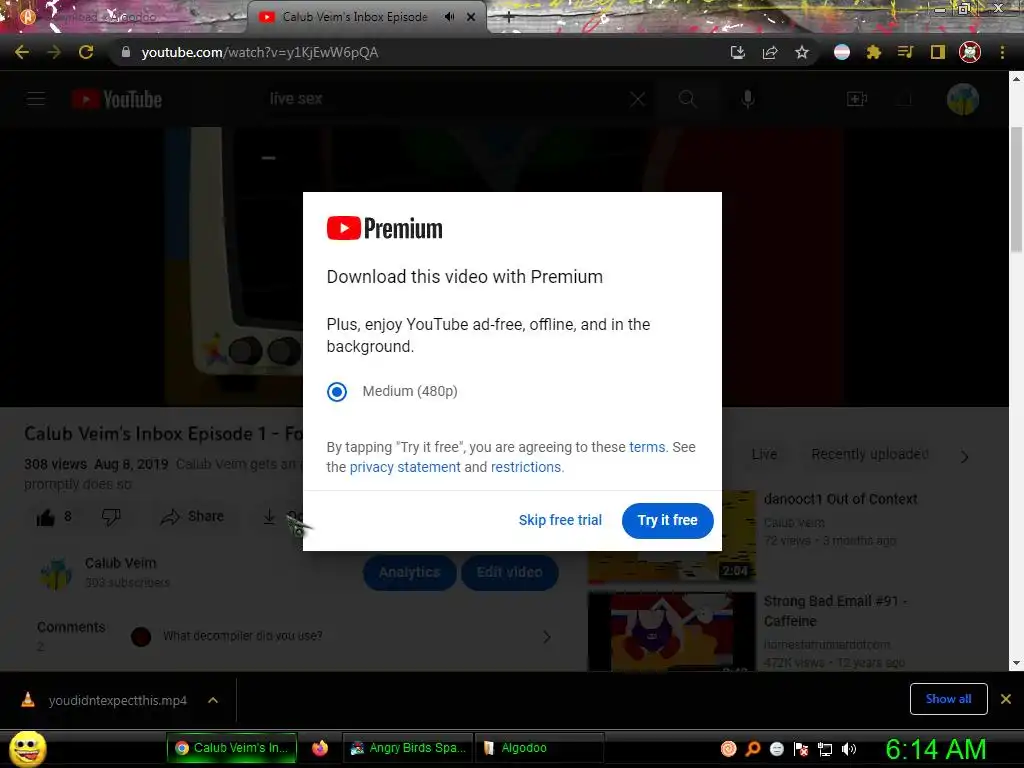Click the Share button under video

coord(192,517)
